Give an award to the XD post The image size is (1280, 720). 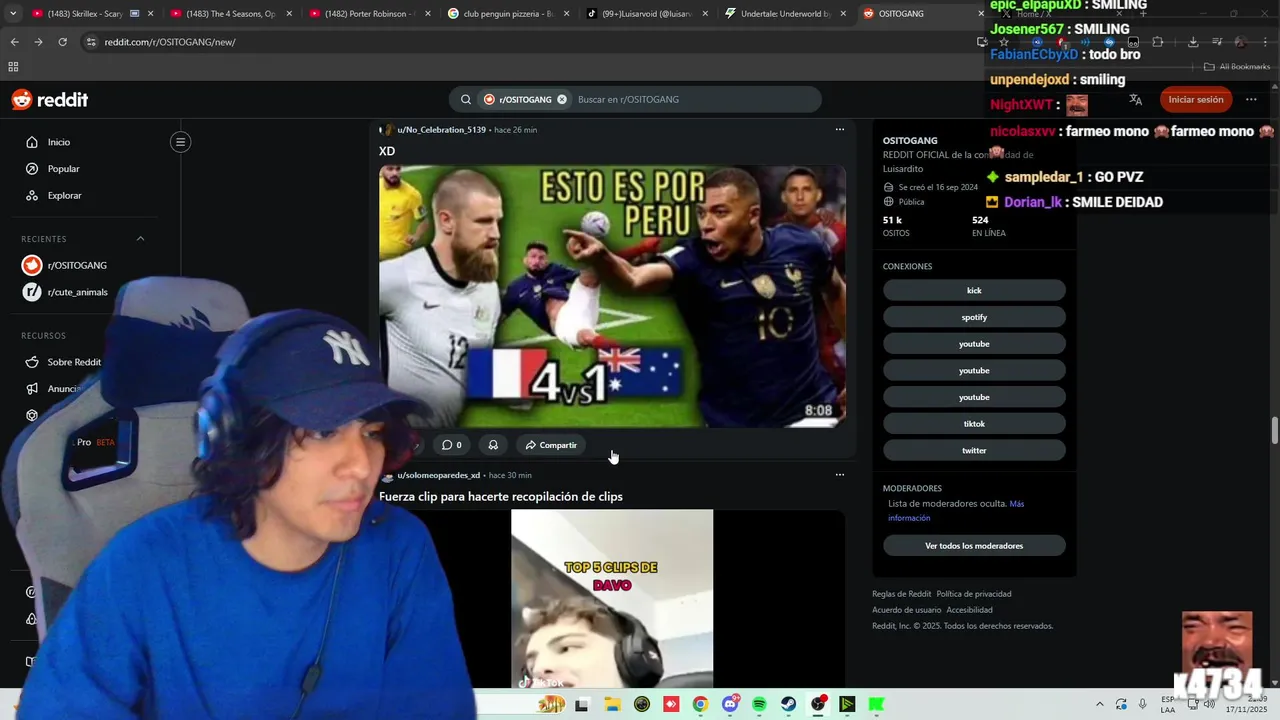coord(493,445)
